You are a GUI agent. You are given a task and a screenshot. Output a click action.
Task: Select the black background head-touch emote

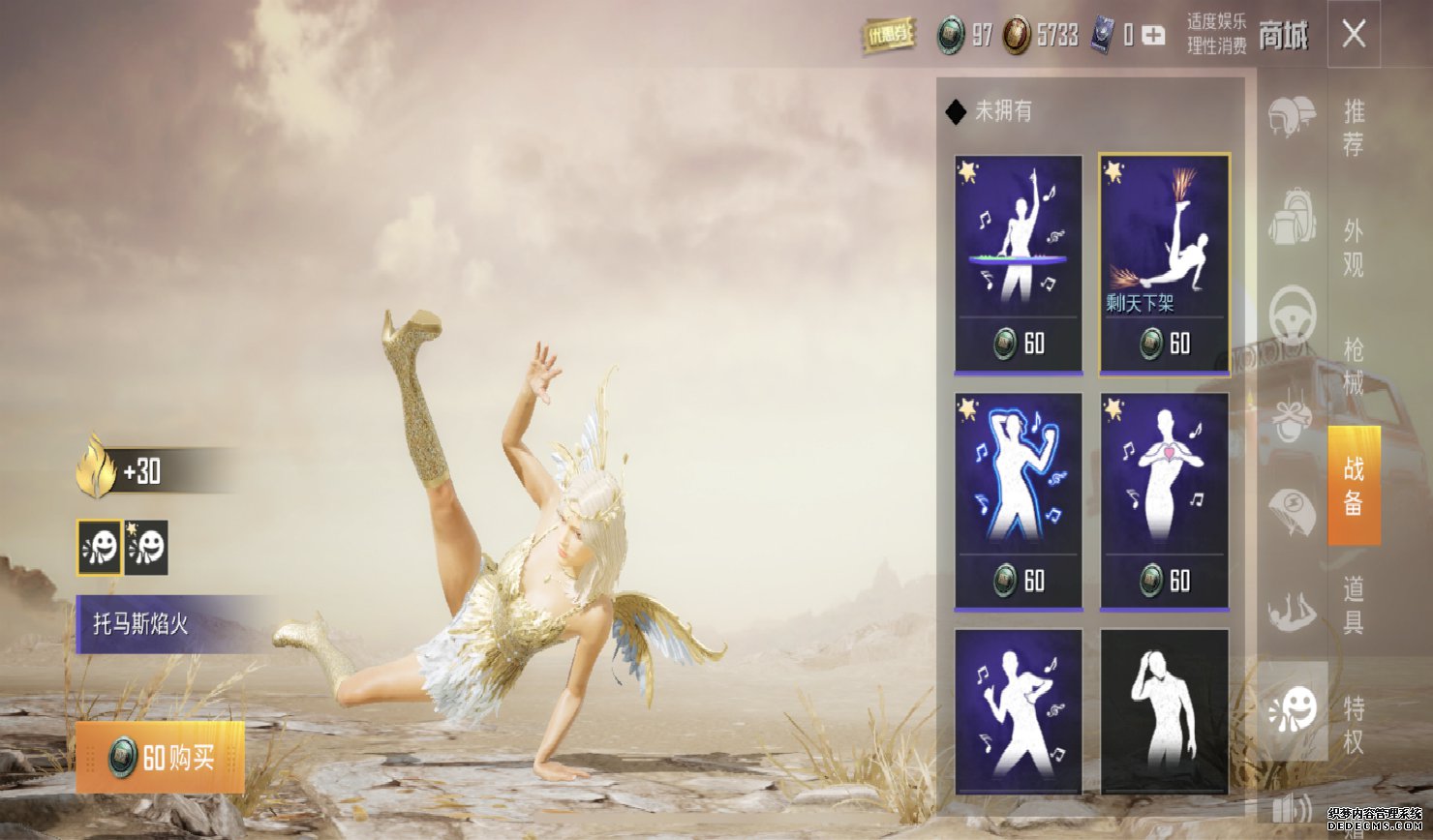click(1165, 712)
